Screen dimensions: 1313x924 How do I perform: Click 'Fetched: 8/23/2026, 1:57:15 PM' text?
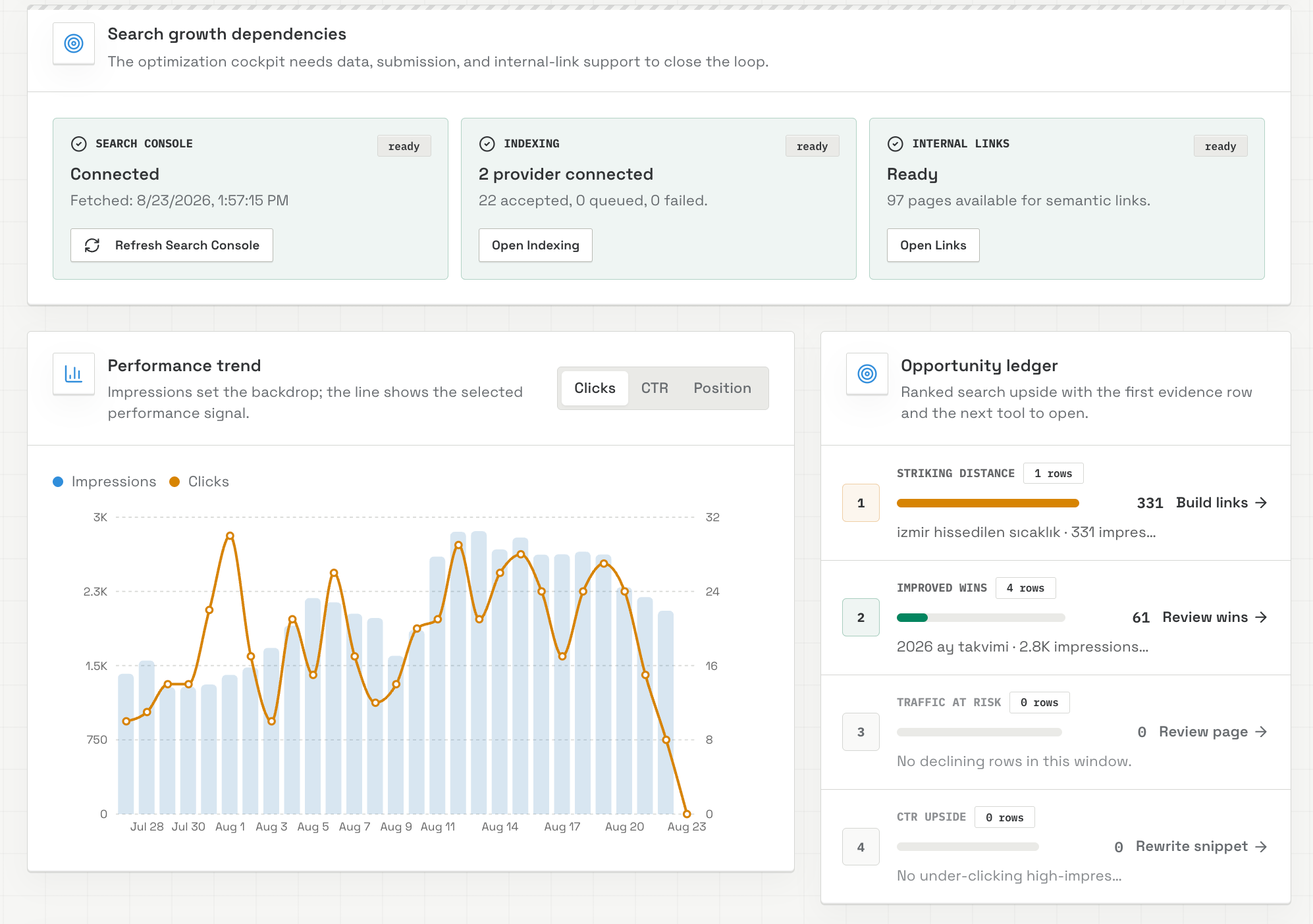tap(179, 200)
